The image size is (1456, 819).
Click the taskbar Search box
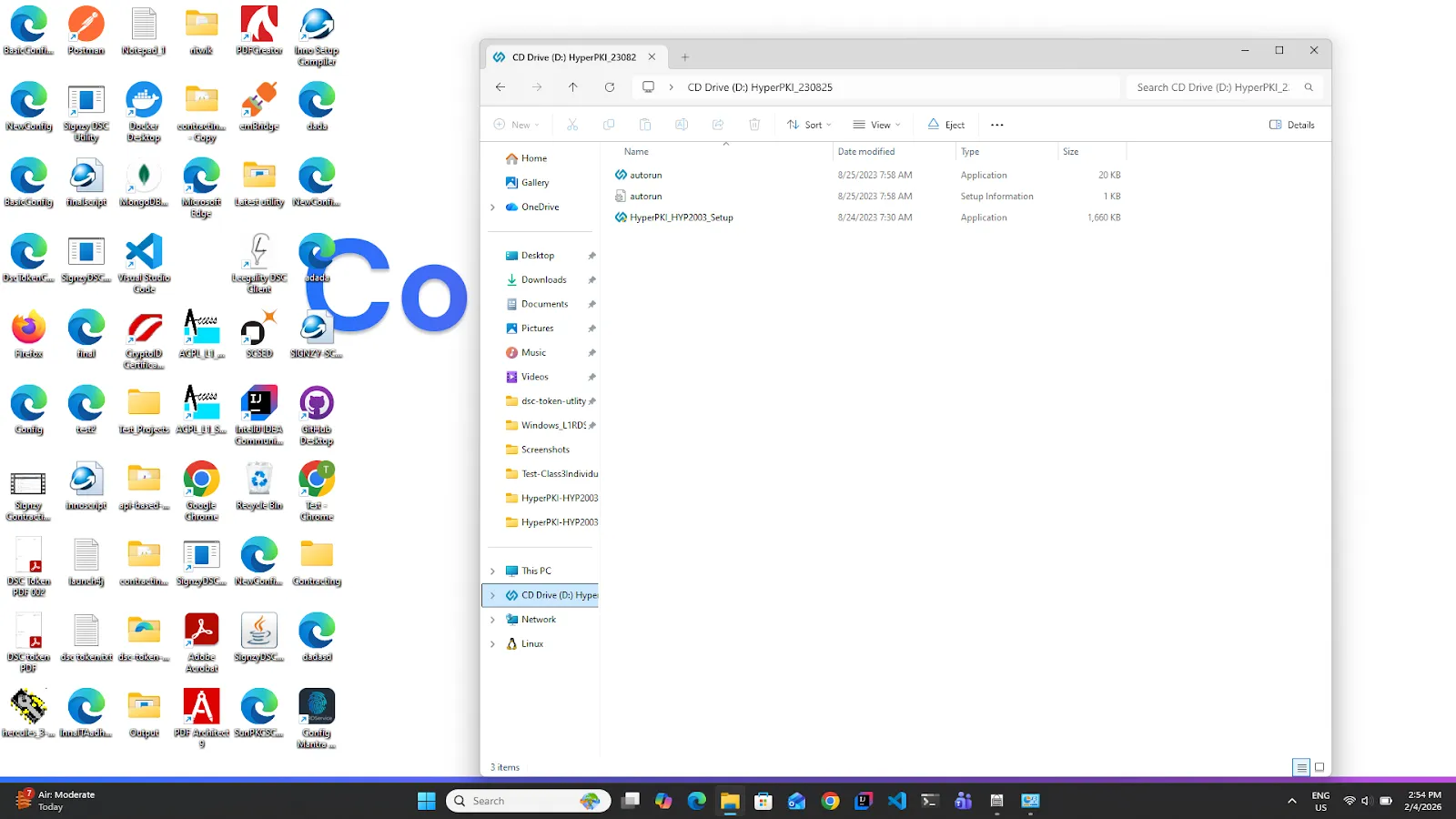tap(528, 801)
